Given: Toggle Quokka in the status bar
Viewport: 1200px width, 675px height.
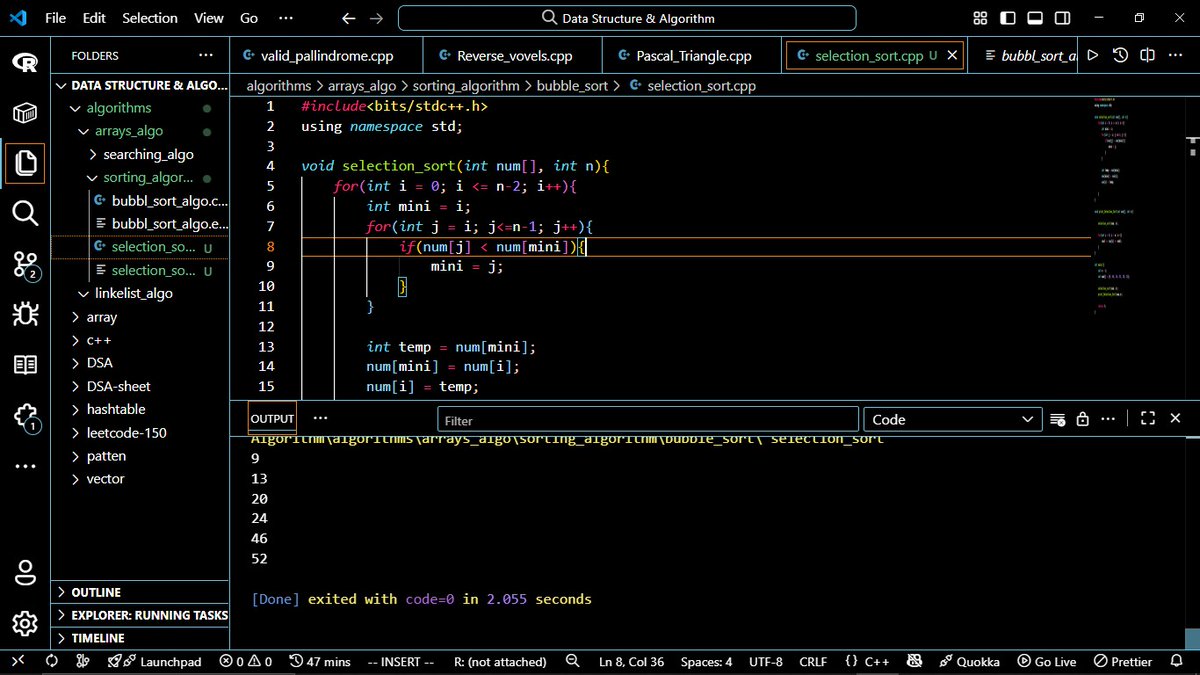Looking at the screenshot, I should pyautogui.click(x=970, y=661).
